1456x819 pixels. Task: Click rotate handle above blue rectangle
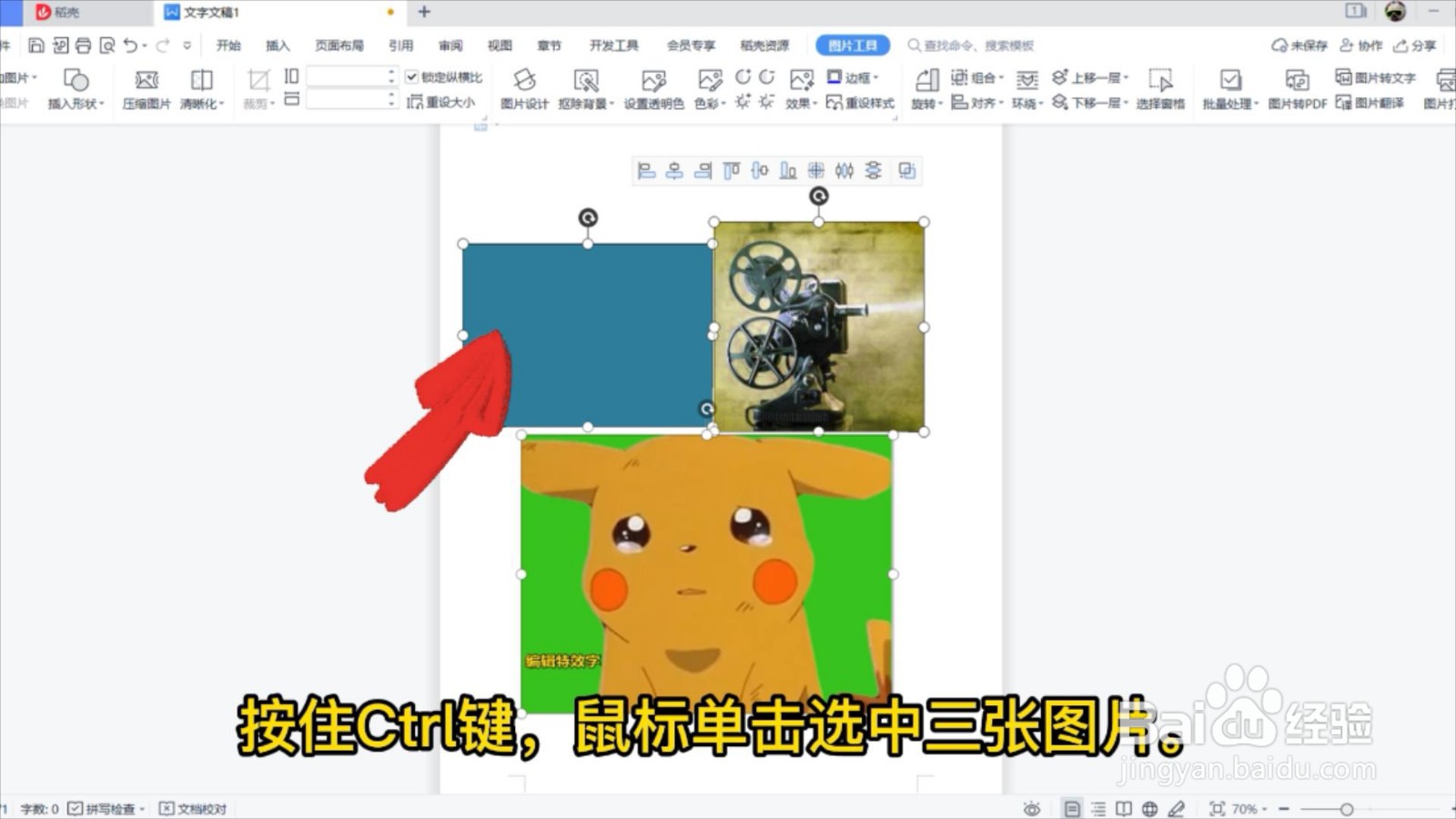pyautogui.click(x=588, y=217)
